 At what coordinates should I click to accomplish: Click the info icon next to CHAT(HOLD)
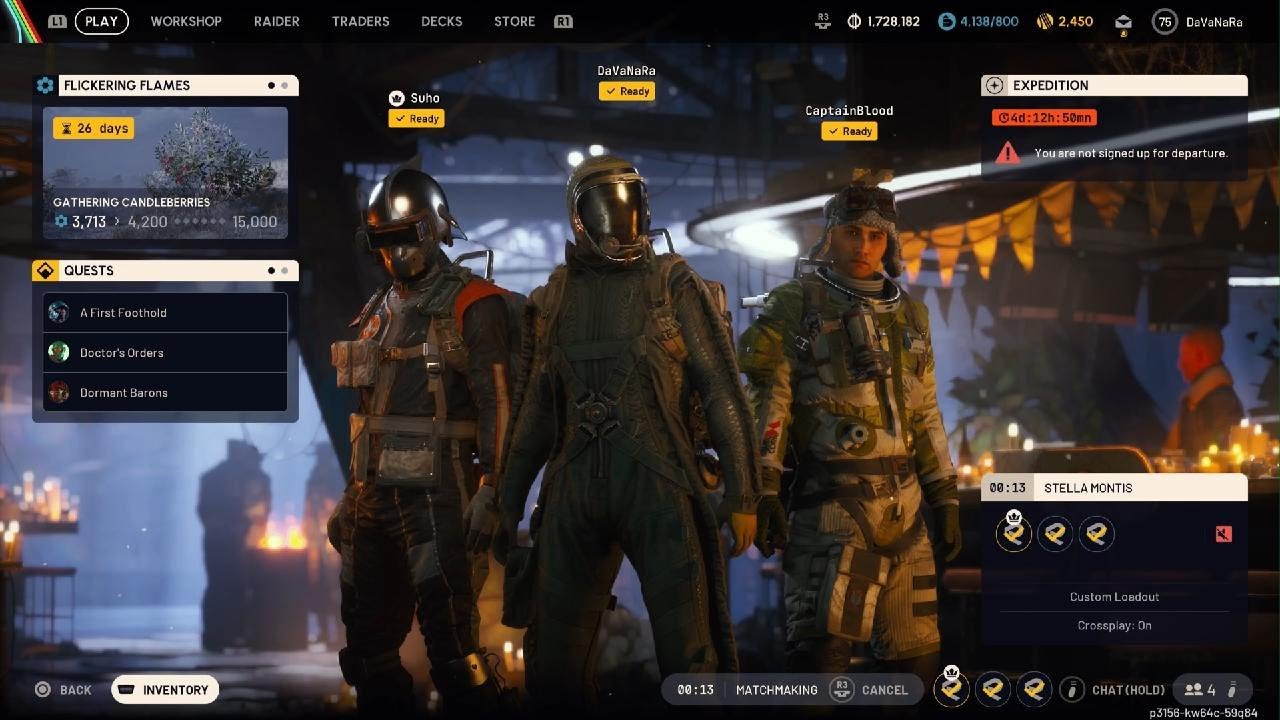[1072, 690]
